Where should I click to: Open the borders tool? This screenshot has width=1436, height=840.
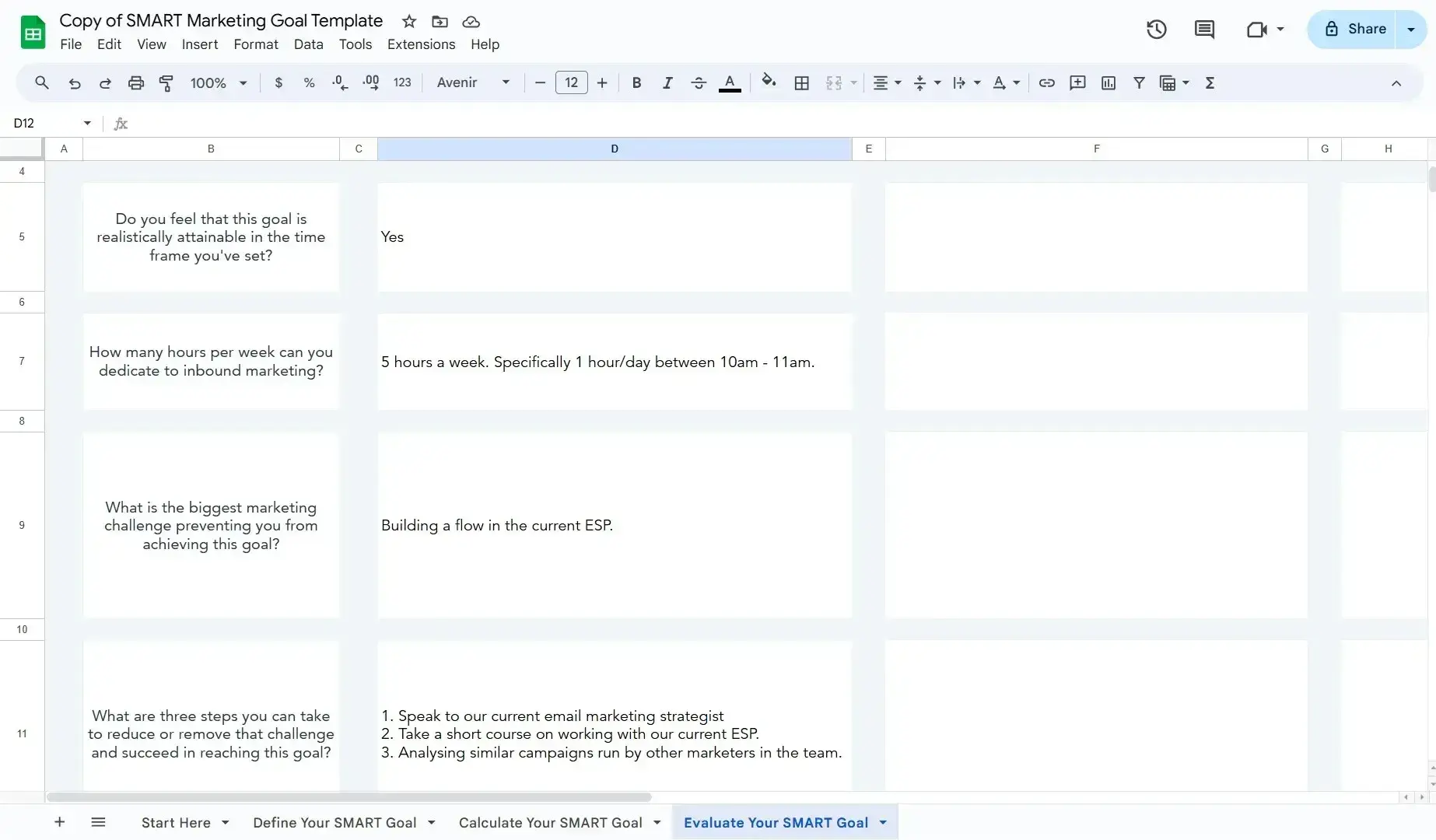[802, 83]
